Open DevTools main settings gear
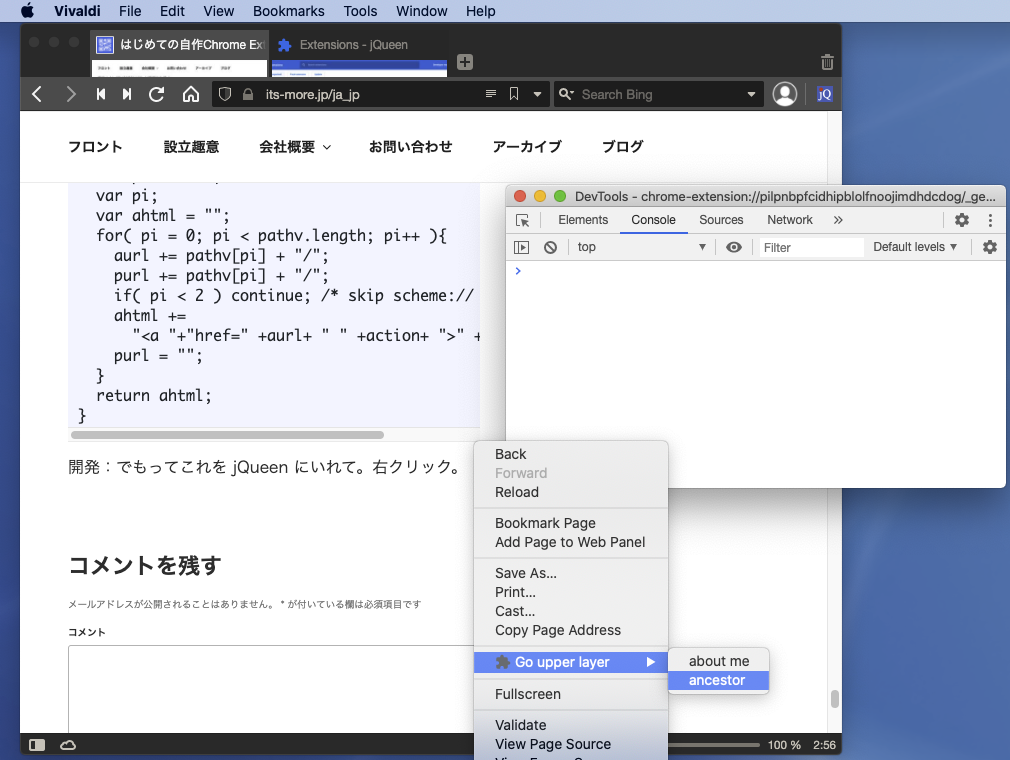 (961, 220)
